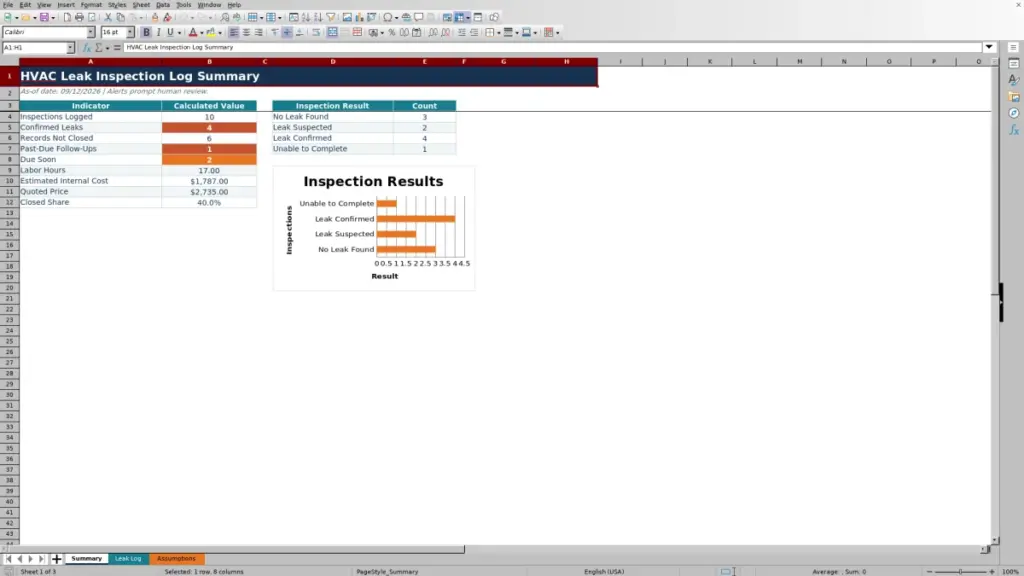Click the Format as Percent icon
The height and width of the screenshot is (576, 1024).
coord(392,32)
